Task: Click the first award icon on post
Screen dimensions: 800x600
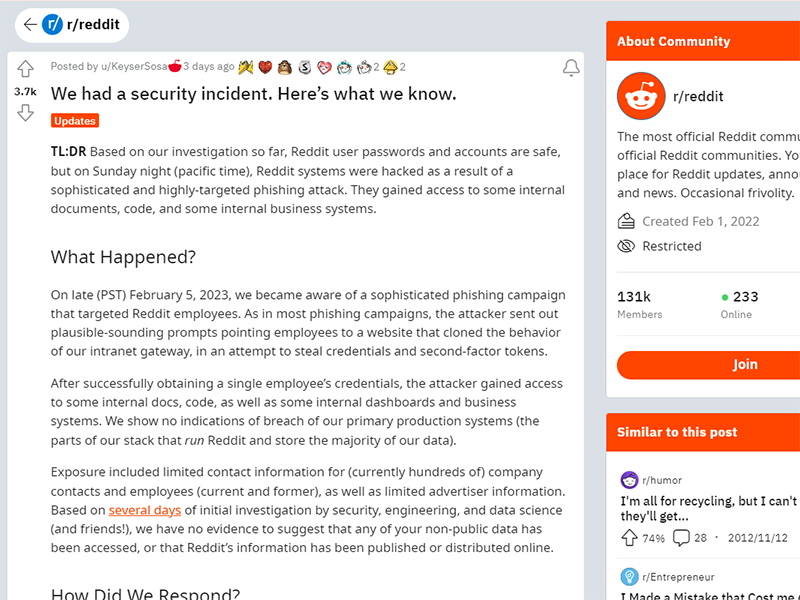Action: pos(246,67)
